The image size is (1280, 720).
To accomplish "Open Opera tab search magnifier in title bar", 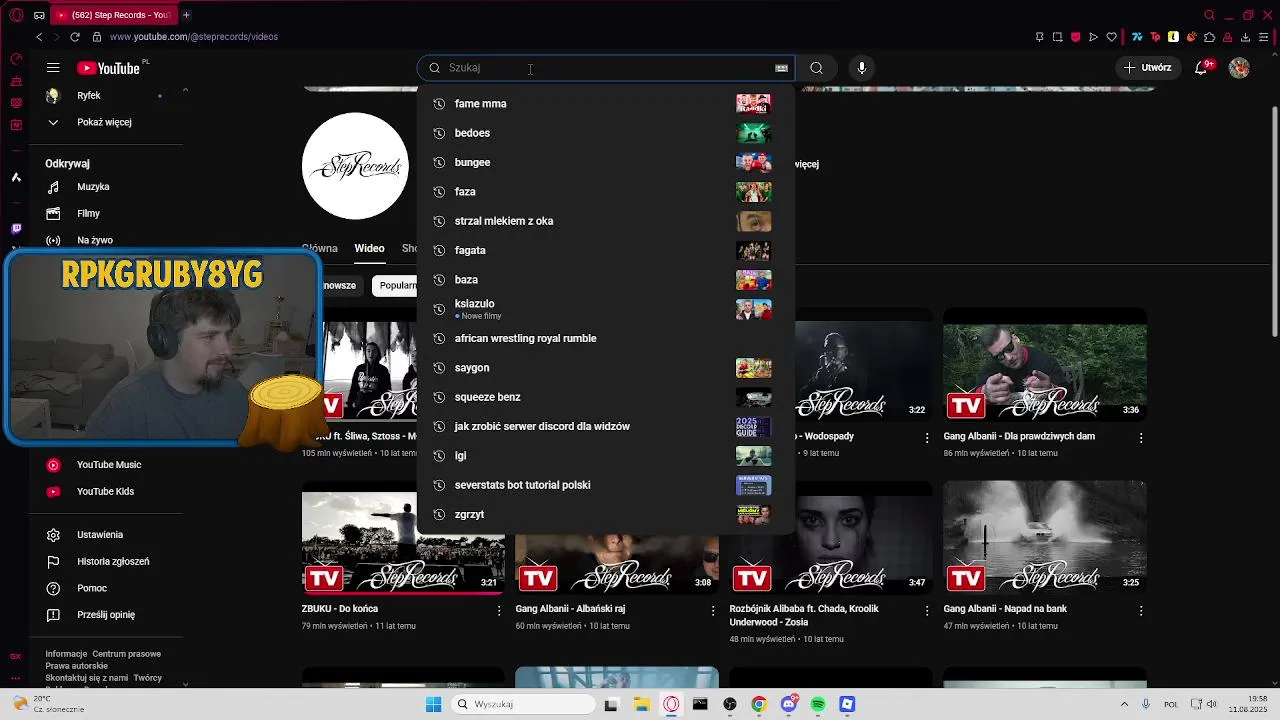I will coord(1210,15).
